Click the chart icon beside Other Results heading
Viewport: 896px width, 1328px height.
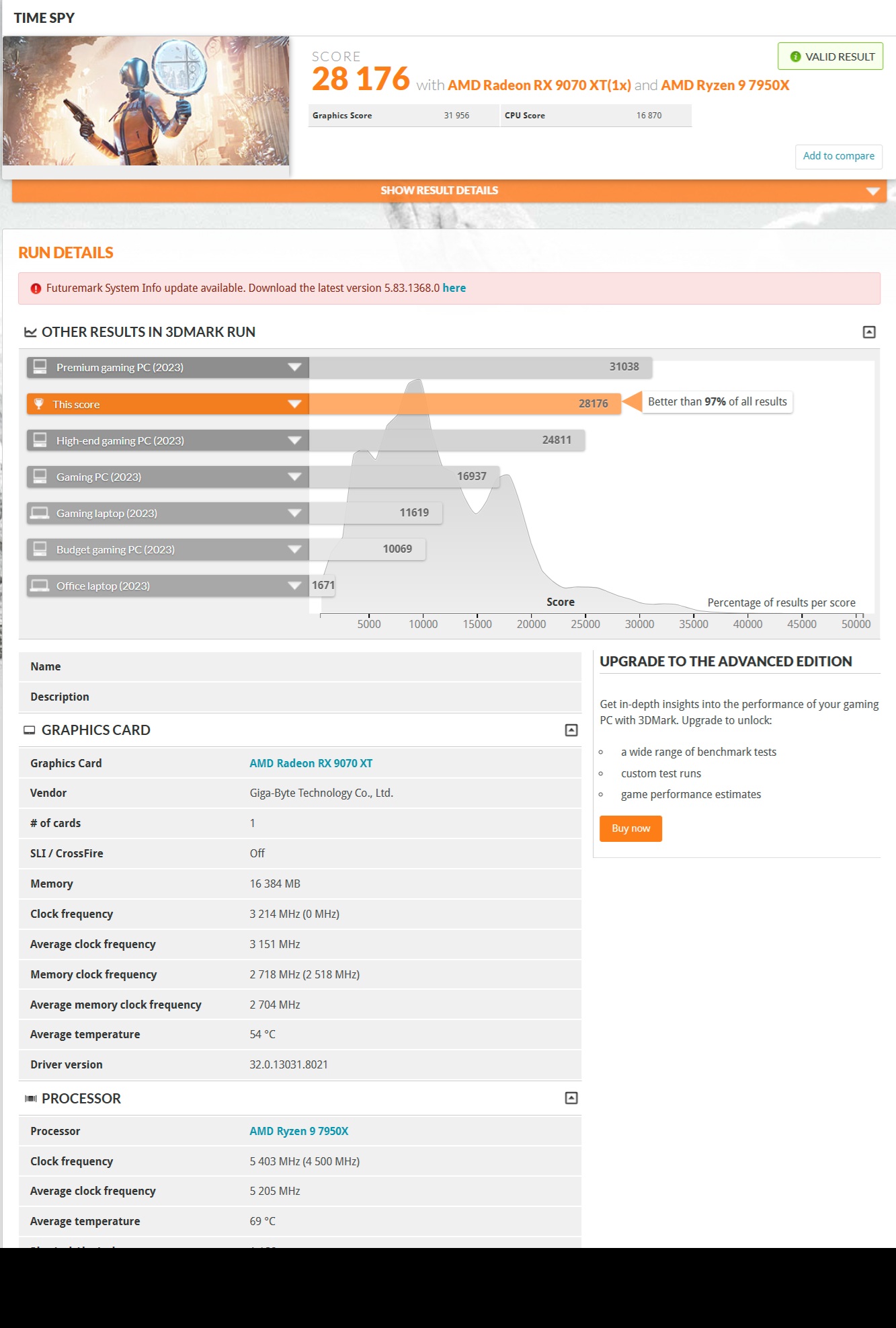[30, 332]
